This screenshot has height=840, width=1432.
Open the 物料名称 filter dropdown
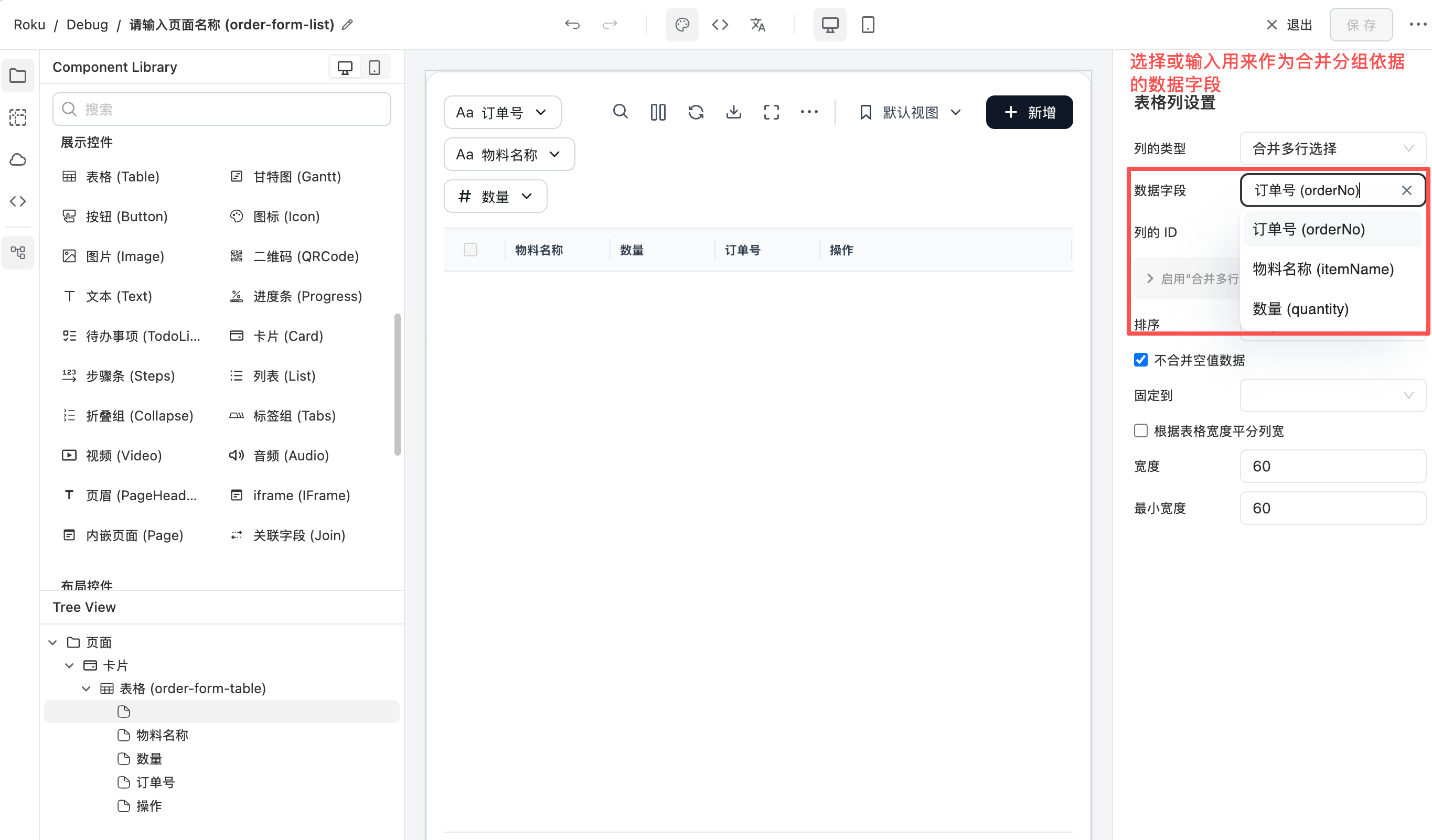coord(509,154)
